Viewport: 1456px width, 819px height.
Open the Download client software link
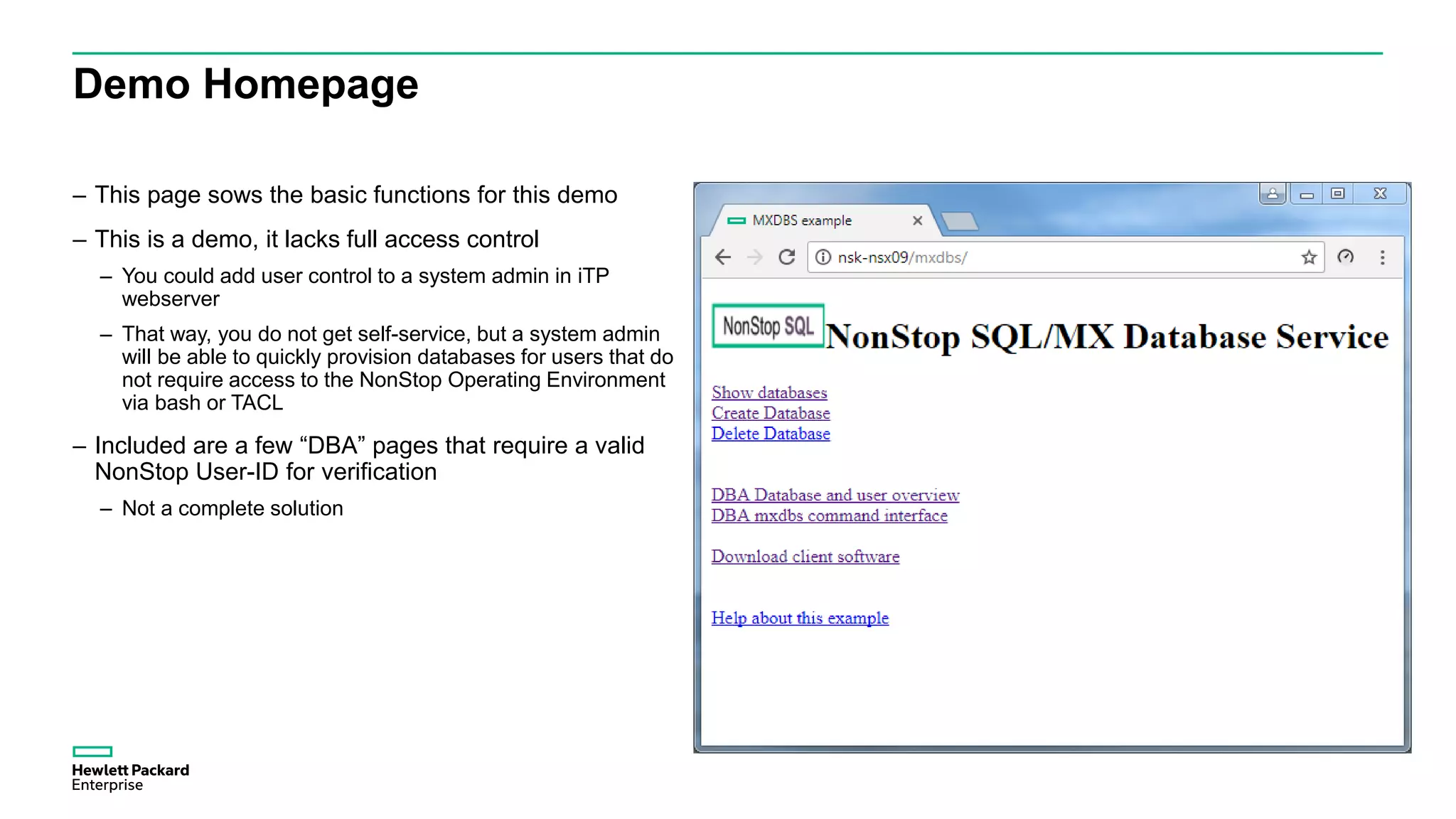coord(805,557)
